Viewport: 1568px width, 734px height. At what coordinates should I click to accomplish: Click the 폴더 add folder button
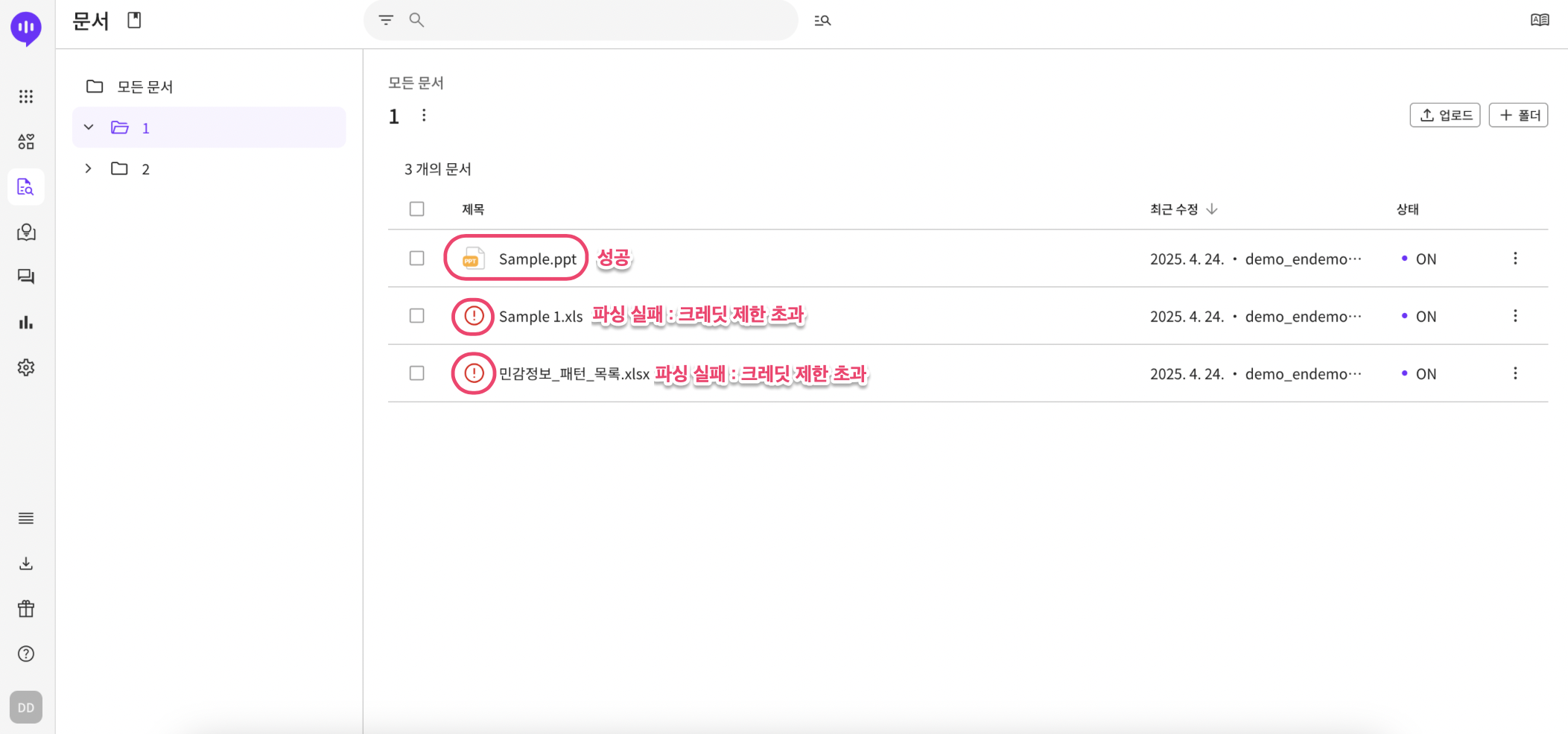click(1518, 116)
